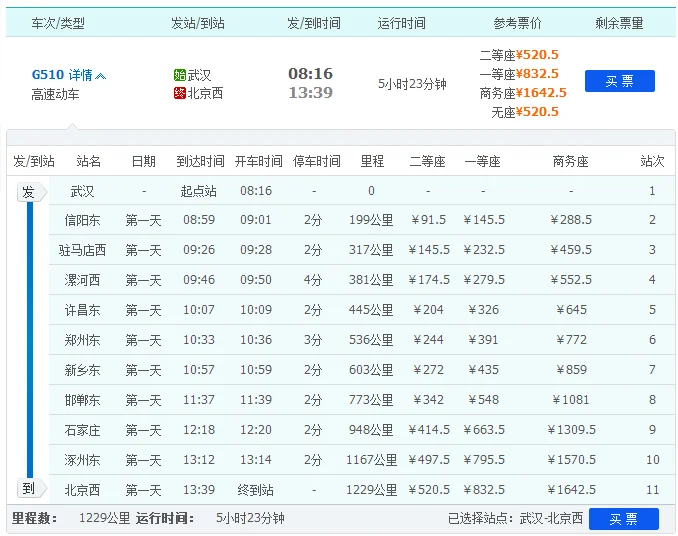Screen dimensions: 678x536
Task: Click the 二等座¥520.5 price line
Action: [x=519, y=55]
